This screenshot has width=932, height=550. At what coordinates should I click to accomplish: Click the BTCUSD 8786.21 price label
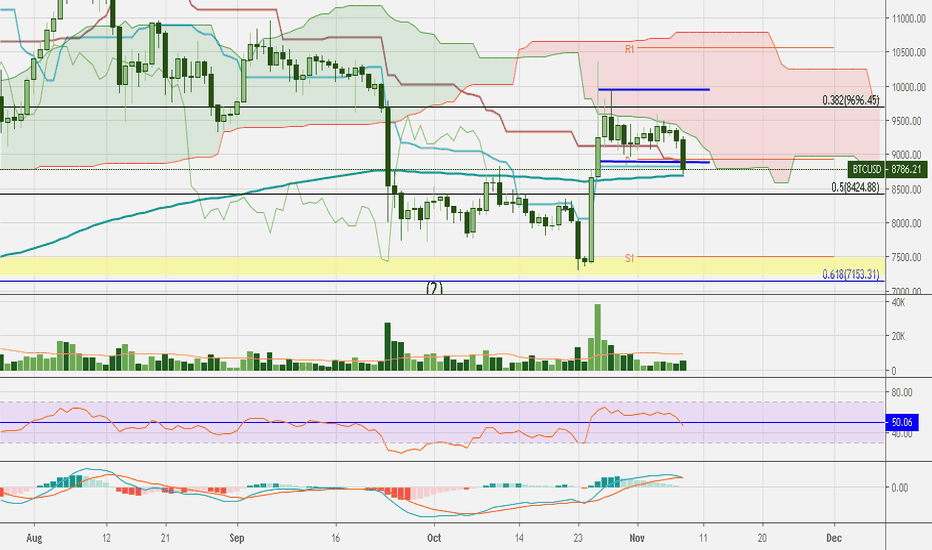coord(887,169)
